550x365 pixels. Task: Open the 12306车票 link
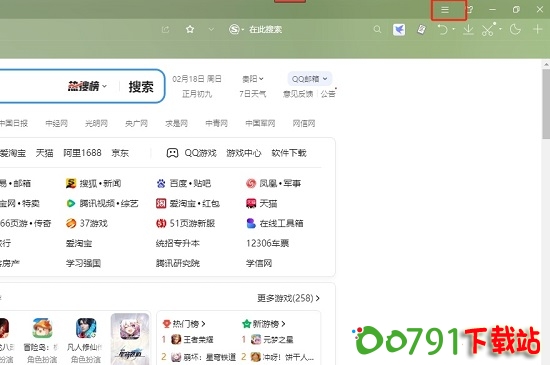(267, 243)
